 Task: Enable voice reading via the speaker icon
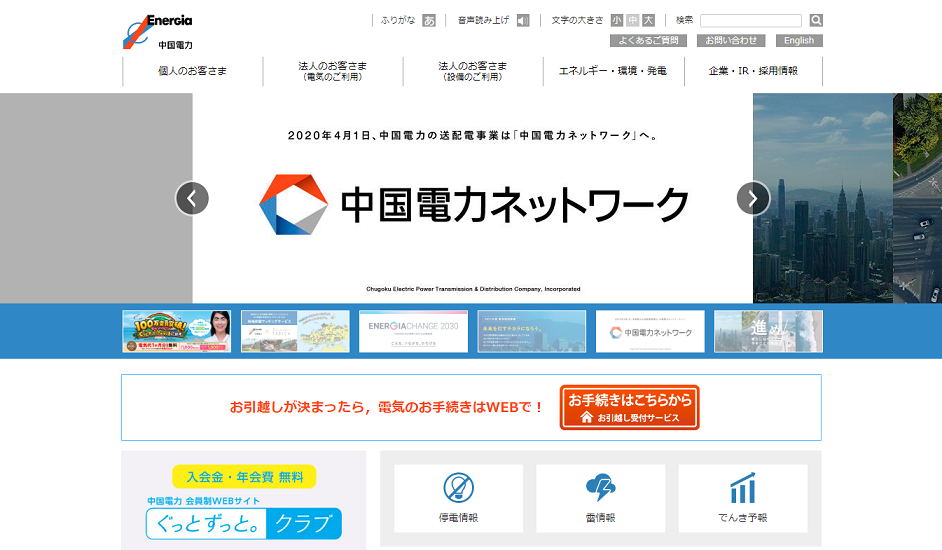pyautogui.click(x=523, y=20)
